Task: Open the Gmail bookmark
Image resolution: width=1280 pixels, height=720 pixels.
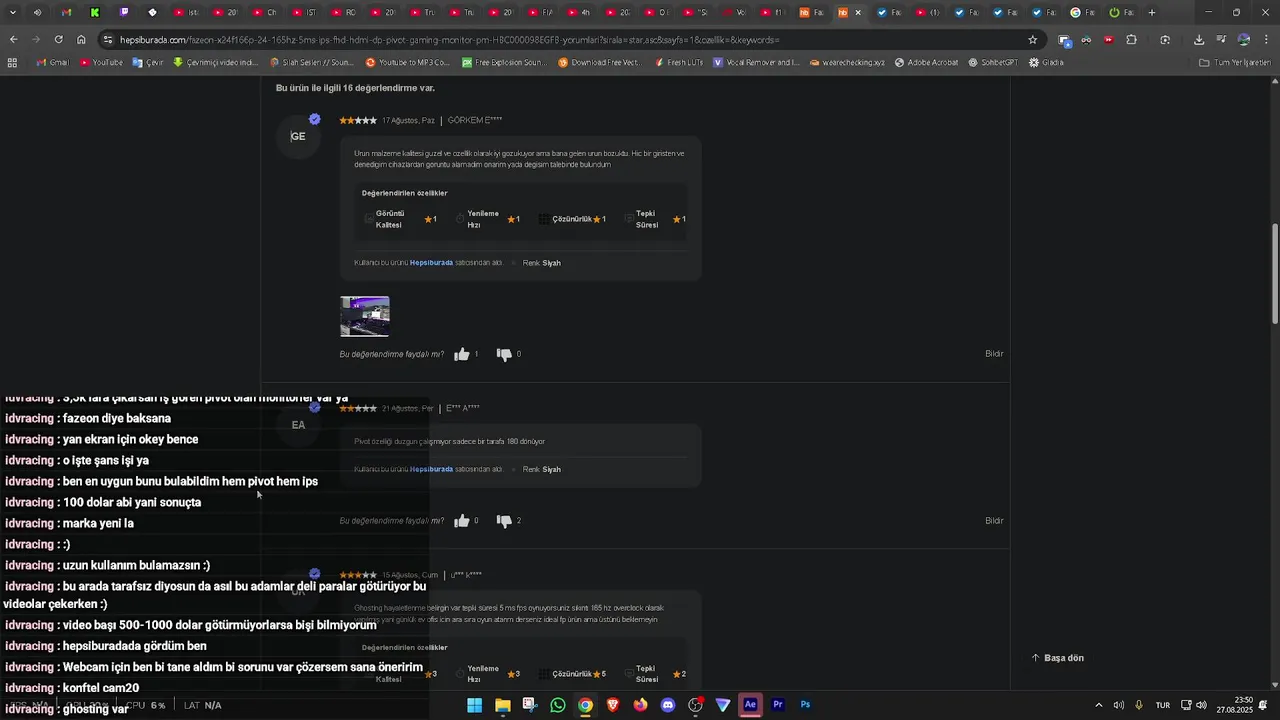Action: [52, 62]
